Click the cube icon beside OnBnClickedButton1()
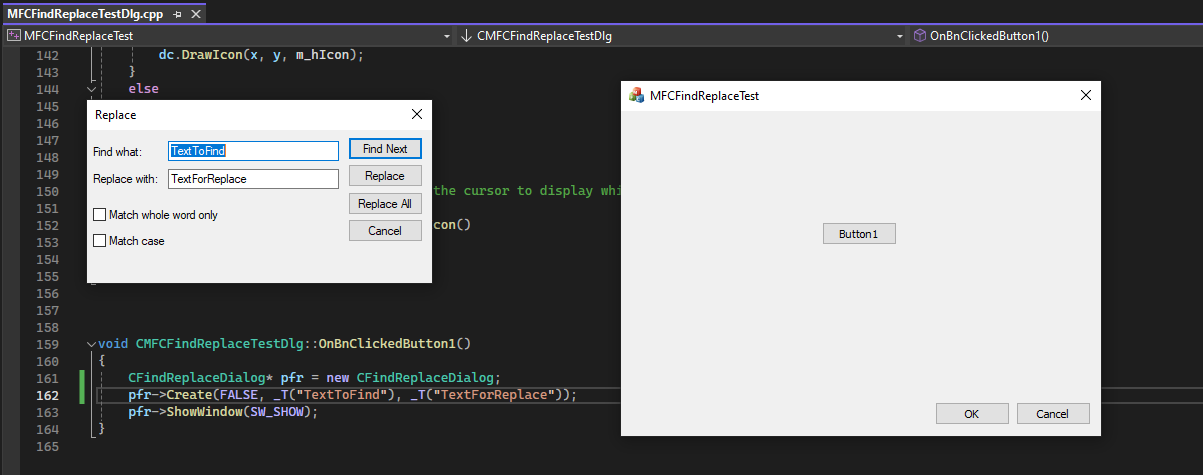This screenshot has width=1203, height=475. point(919,35)
